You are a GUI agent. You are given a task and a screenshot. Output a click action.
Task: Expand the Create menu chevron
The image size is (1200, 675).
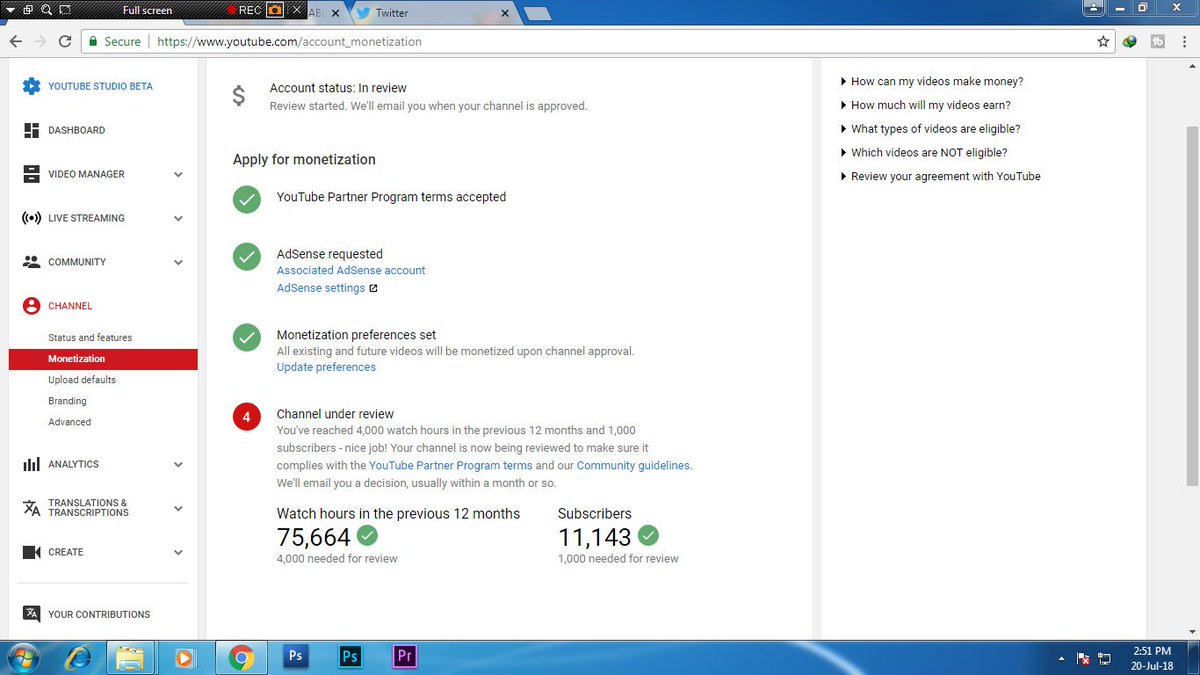tap(178, 553)
